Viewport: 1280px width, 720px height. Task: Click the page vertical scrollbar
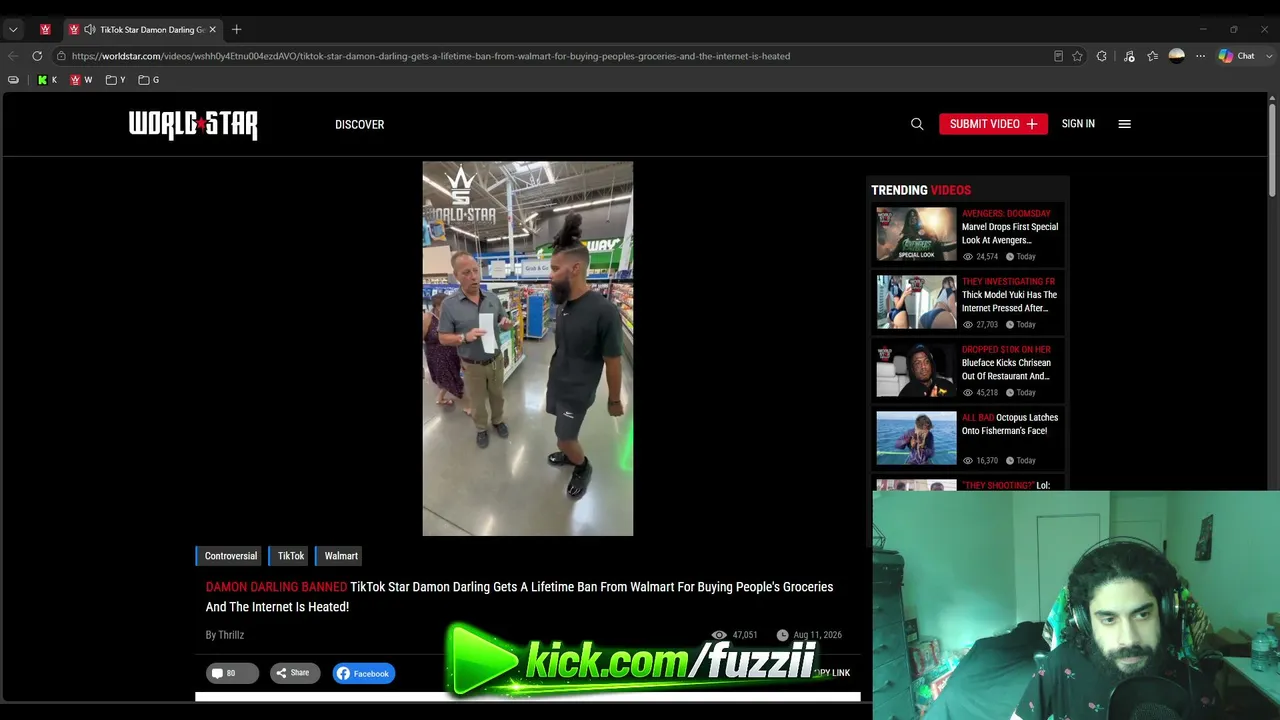tap(1272, 150)
